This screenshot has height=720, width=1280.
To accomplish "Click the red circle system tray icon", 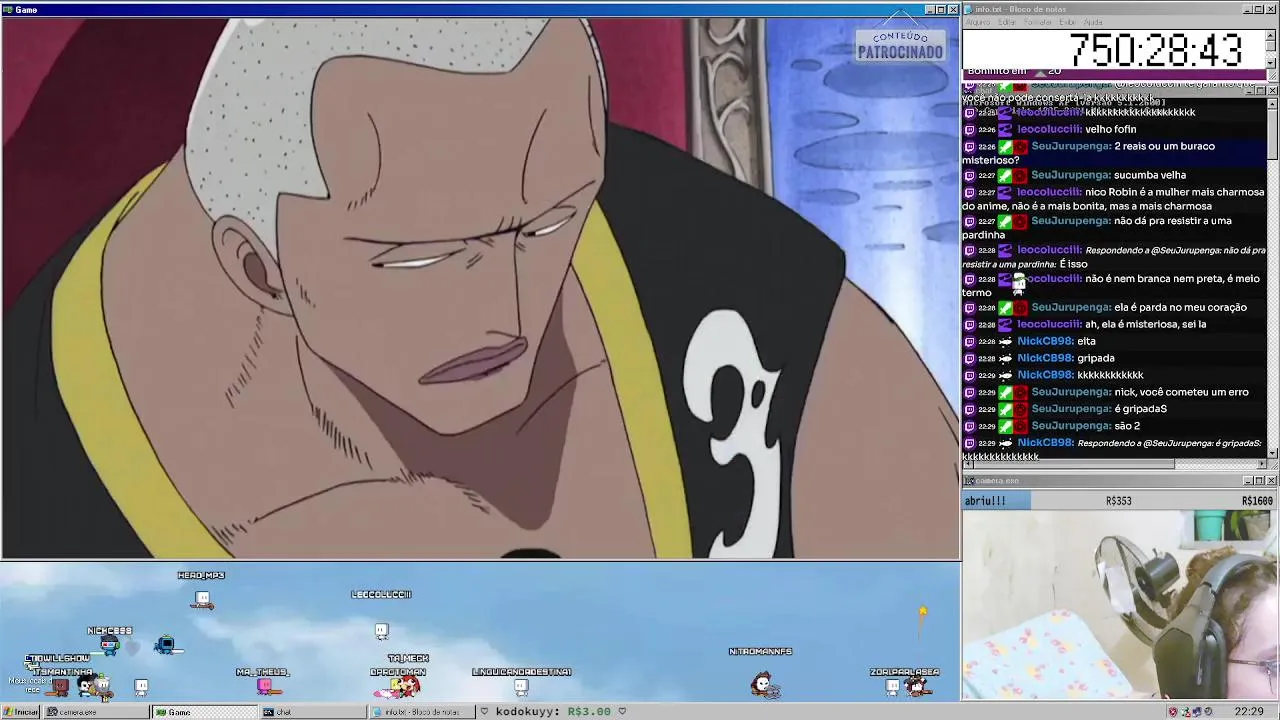I will point(1173,712).
